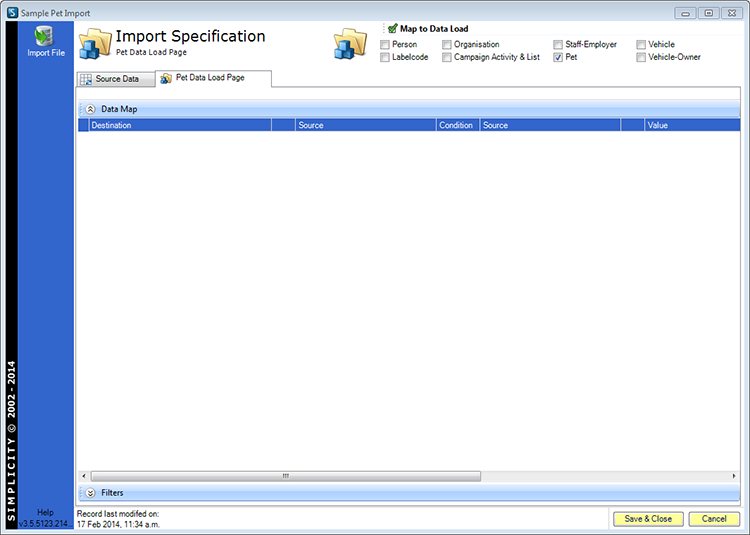
Task: Tick the Campaign Activity & List checkbox
Action: 446,57
